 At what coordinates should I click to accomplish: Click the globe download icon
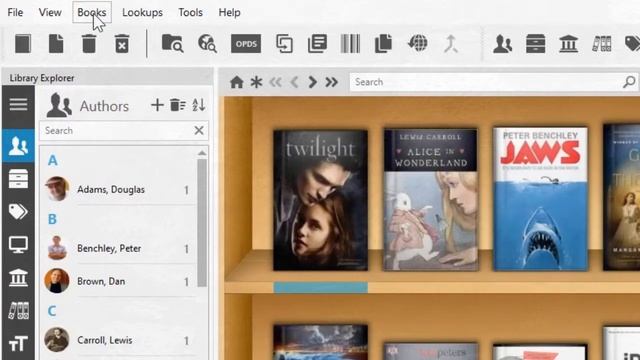[x=418, y=44]
